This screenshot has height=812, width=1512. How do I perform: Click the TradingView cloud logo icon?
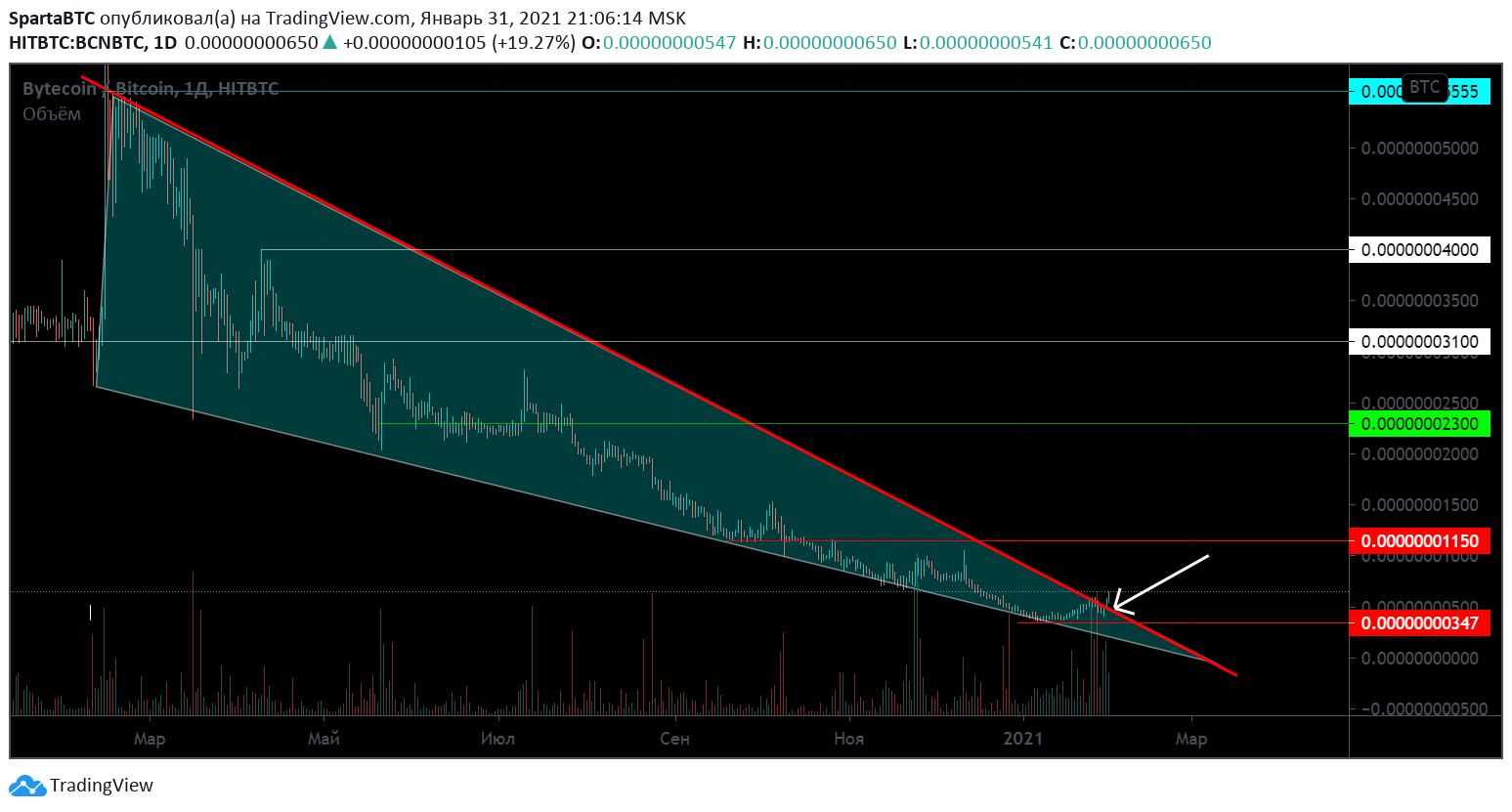tap(27, 786)
